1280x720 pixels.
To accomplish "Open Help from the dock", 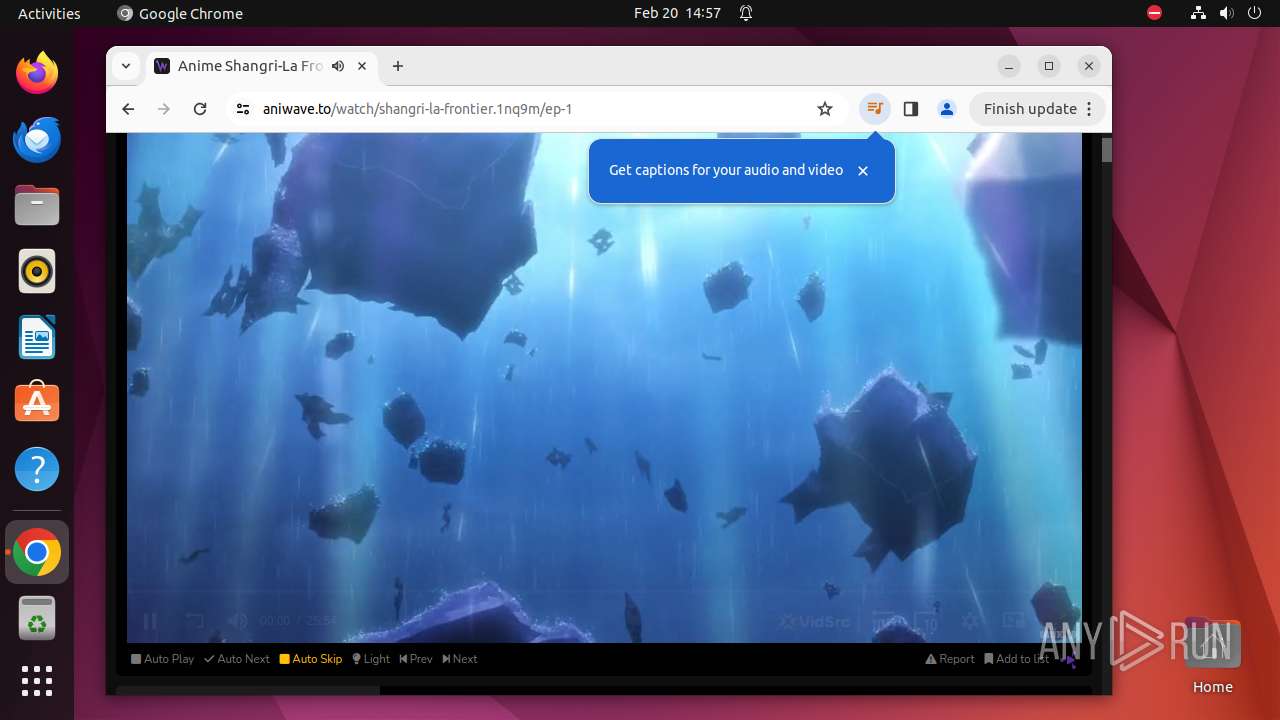I will (37, 469).
